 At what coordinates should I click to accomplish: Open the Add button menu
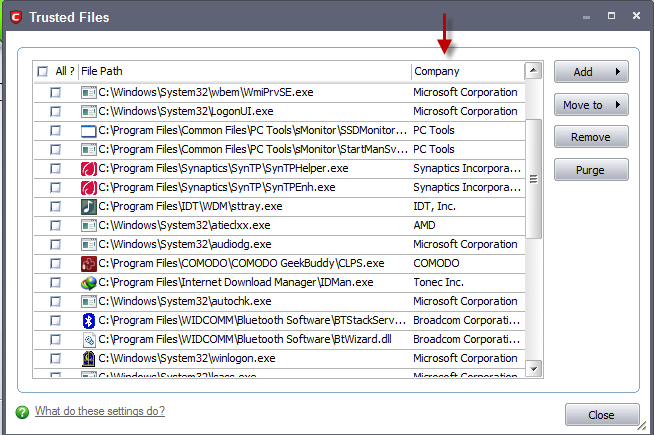tap(591, 72)
